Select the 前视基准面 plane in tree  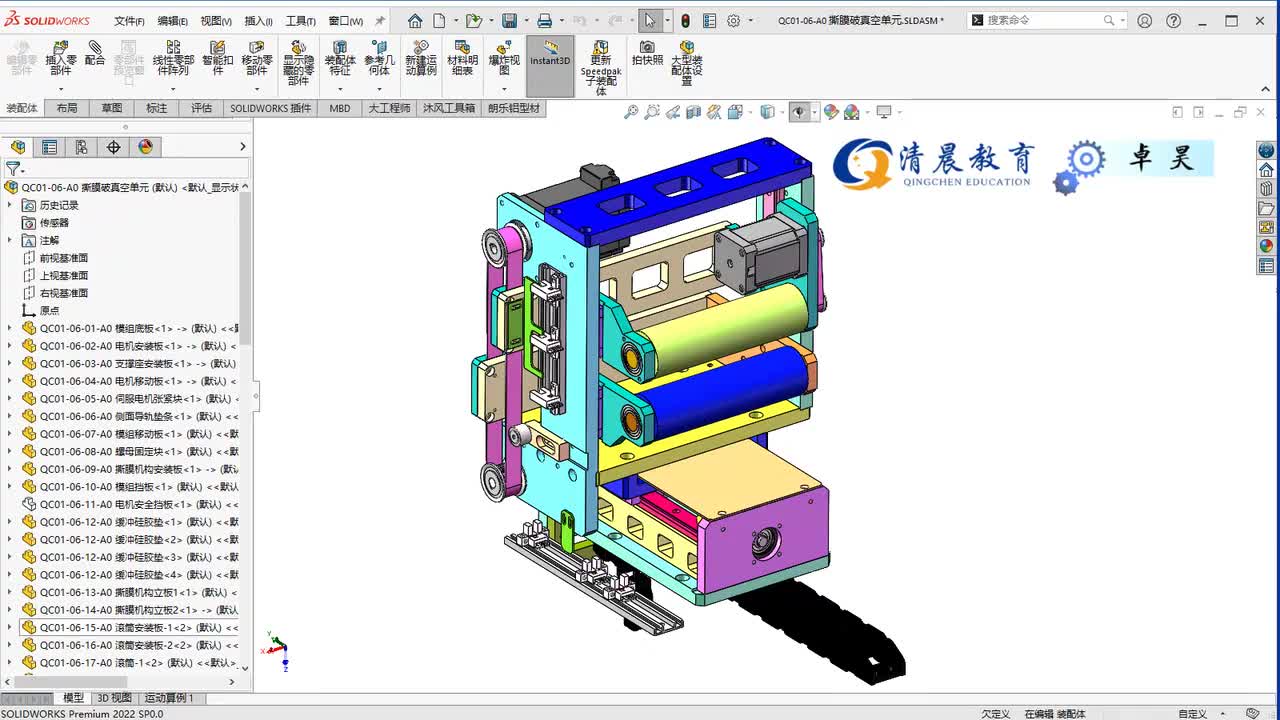coord(64,258)
